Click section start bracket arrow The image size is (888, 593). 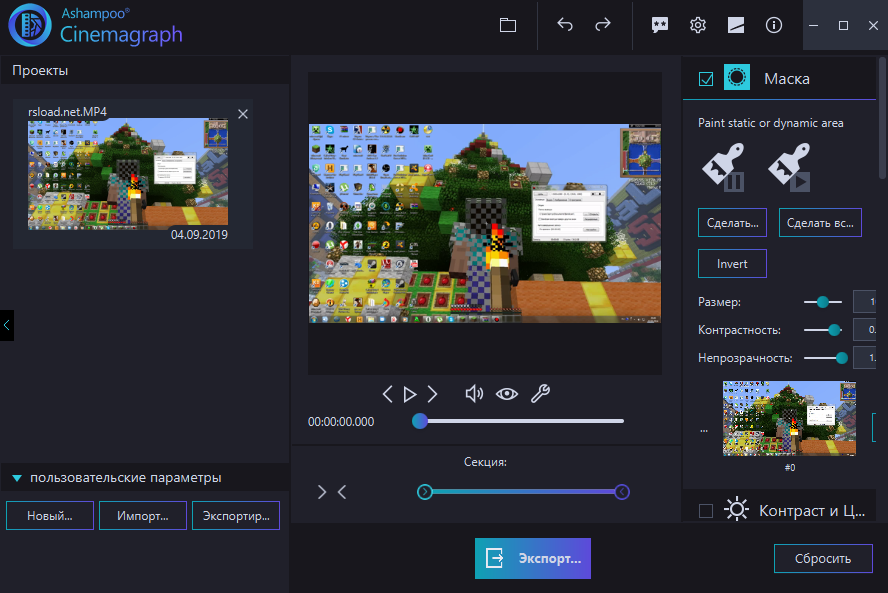322,492
